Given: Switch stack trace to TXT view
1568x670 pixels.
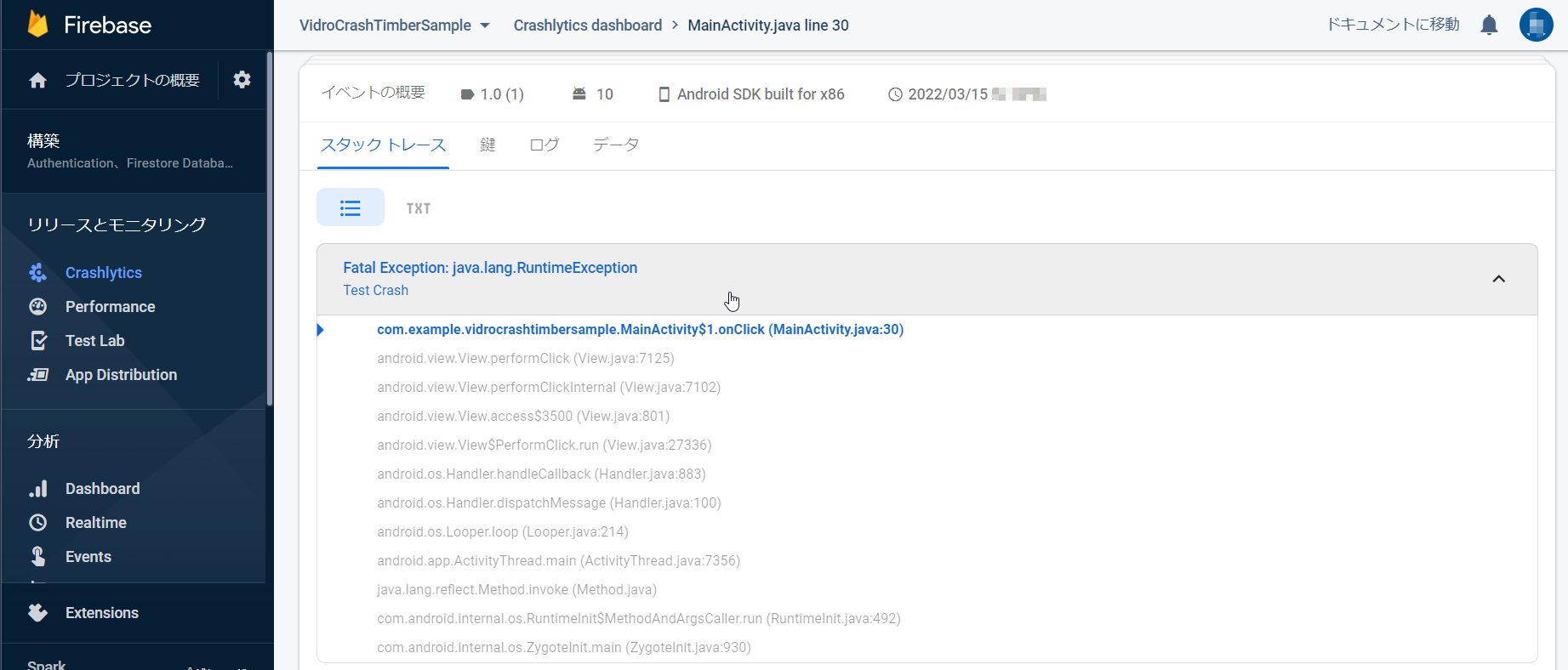Looking at the screenshot, I should click(x=419, y=208).
